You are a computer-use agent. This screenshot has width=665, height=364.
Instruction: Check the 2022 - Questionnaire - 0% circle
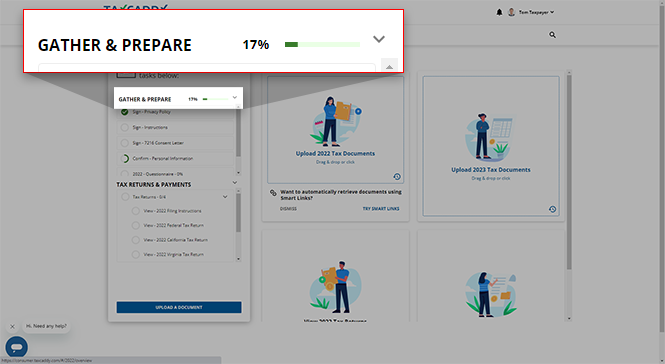click(x=125, y=174)
